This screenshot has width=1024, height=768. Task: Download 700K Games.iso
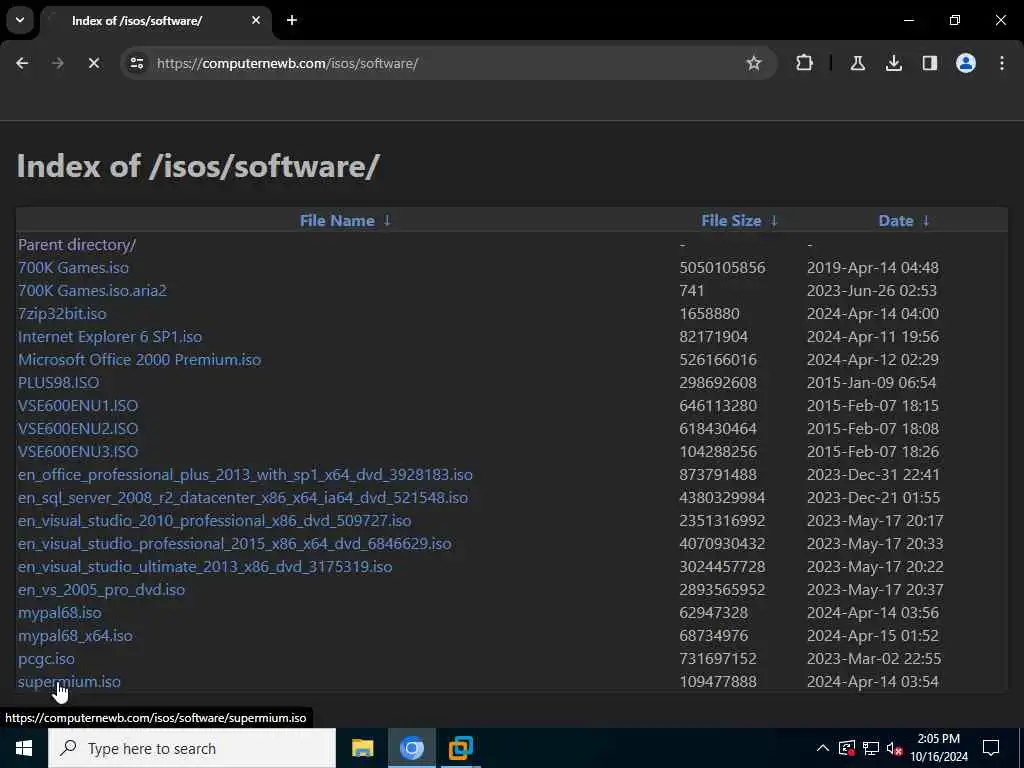(x=73, y=268)
